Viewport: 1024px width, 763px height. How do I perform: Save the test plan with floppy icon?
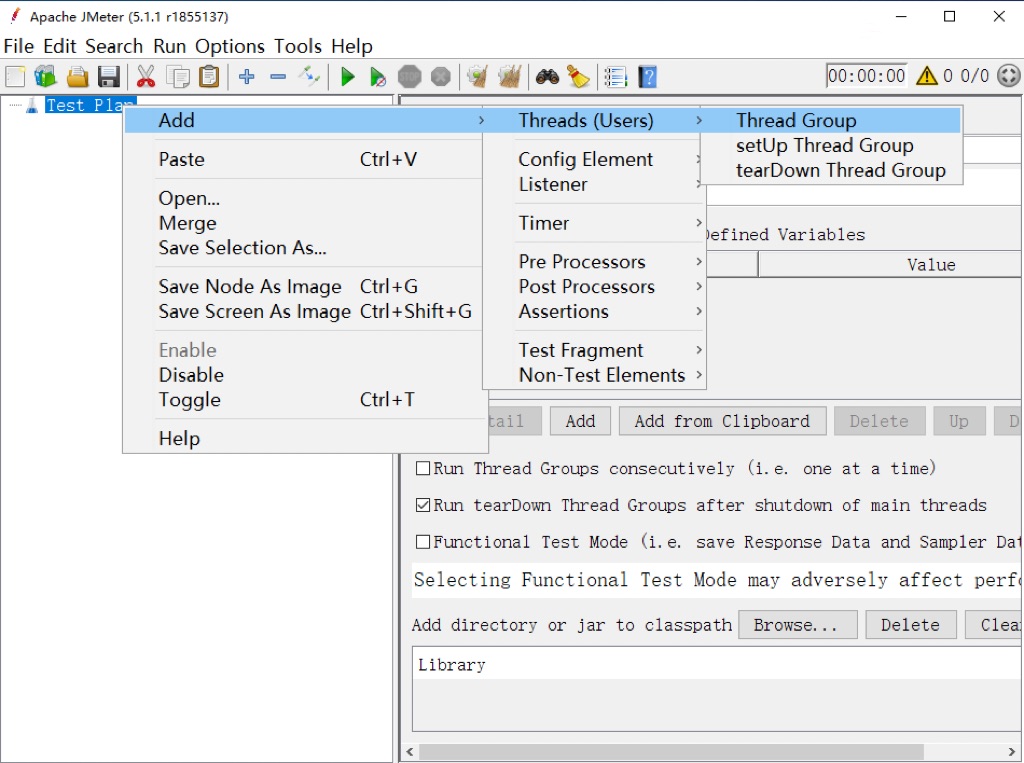[108, 76]
